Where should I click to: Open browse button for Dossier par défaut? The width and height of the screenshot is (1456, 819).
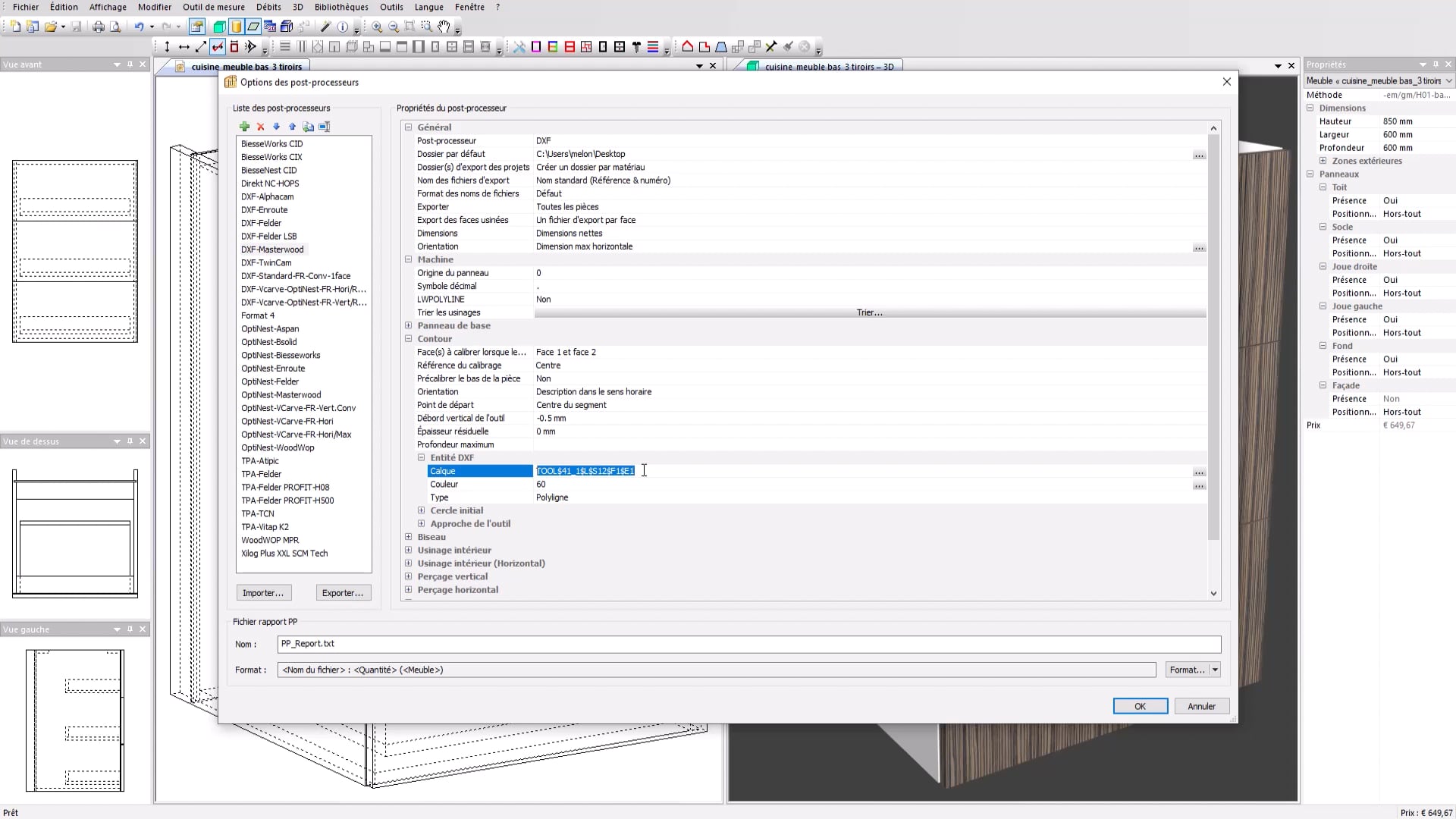[x=1199, y=155]
